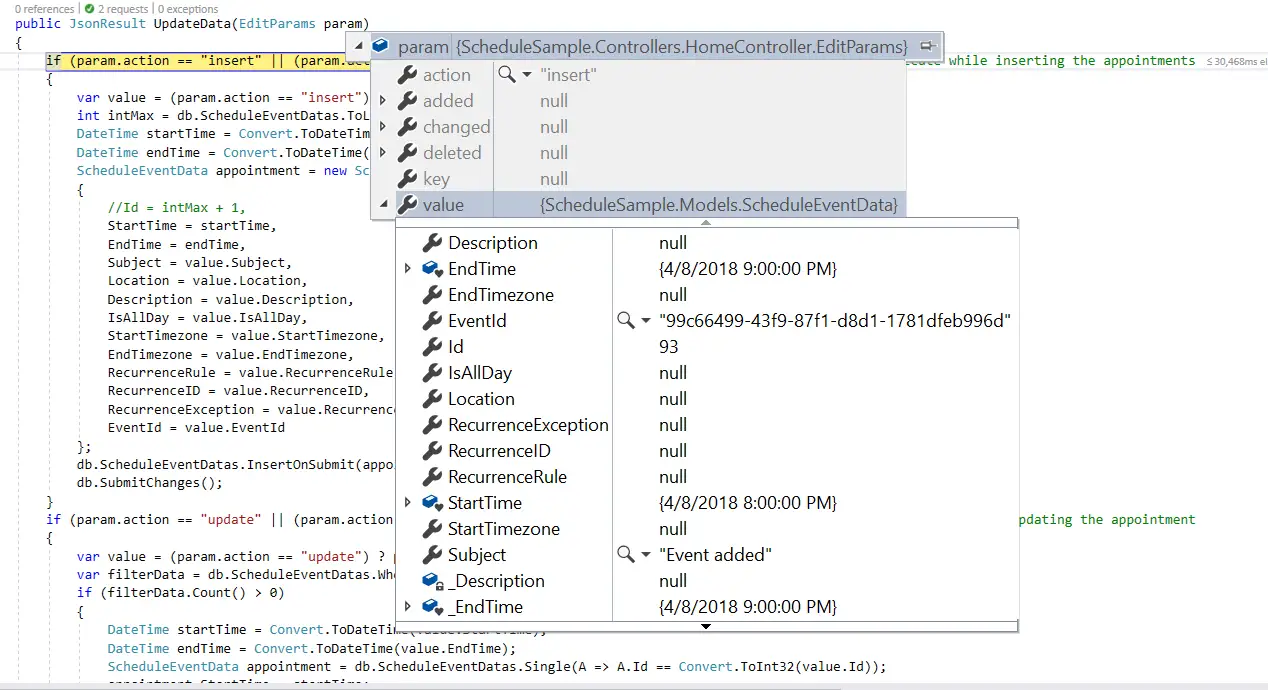Select the EndTime property value 9:00:00 PM
The width and height of the screenshot is (1268, 690).
(x=748, y=269)
